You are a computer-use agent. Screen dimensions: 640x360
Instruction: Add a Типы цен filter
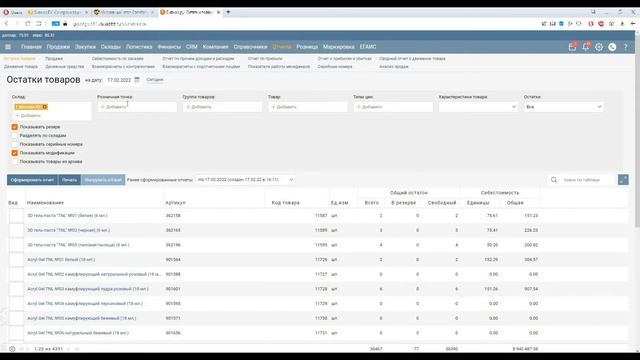point(393,107)
